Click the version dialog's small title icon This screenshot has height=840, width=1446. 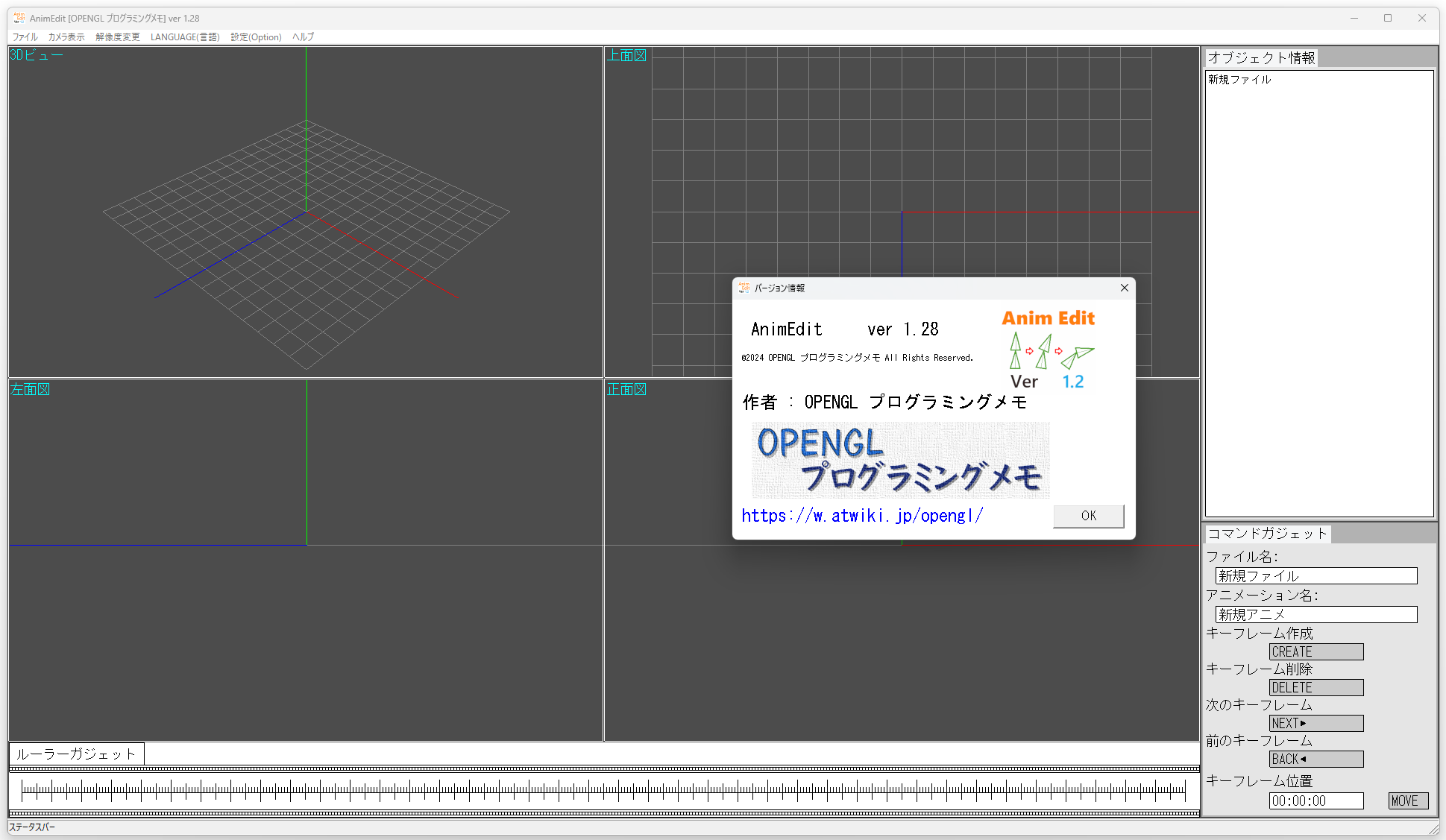pyautogui.click(x=744, y=288)
